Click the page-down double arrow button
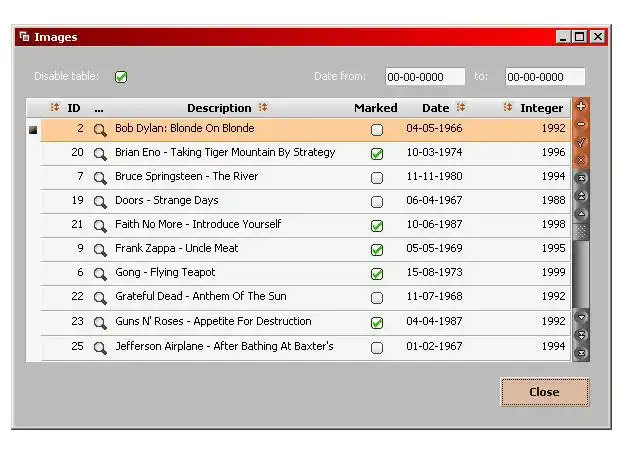The width and height of the screenshot is (620, 450). [x=581, y=335]
